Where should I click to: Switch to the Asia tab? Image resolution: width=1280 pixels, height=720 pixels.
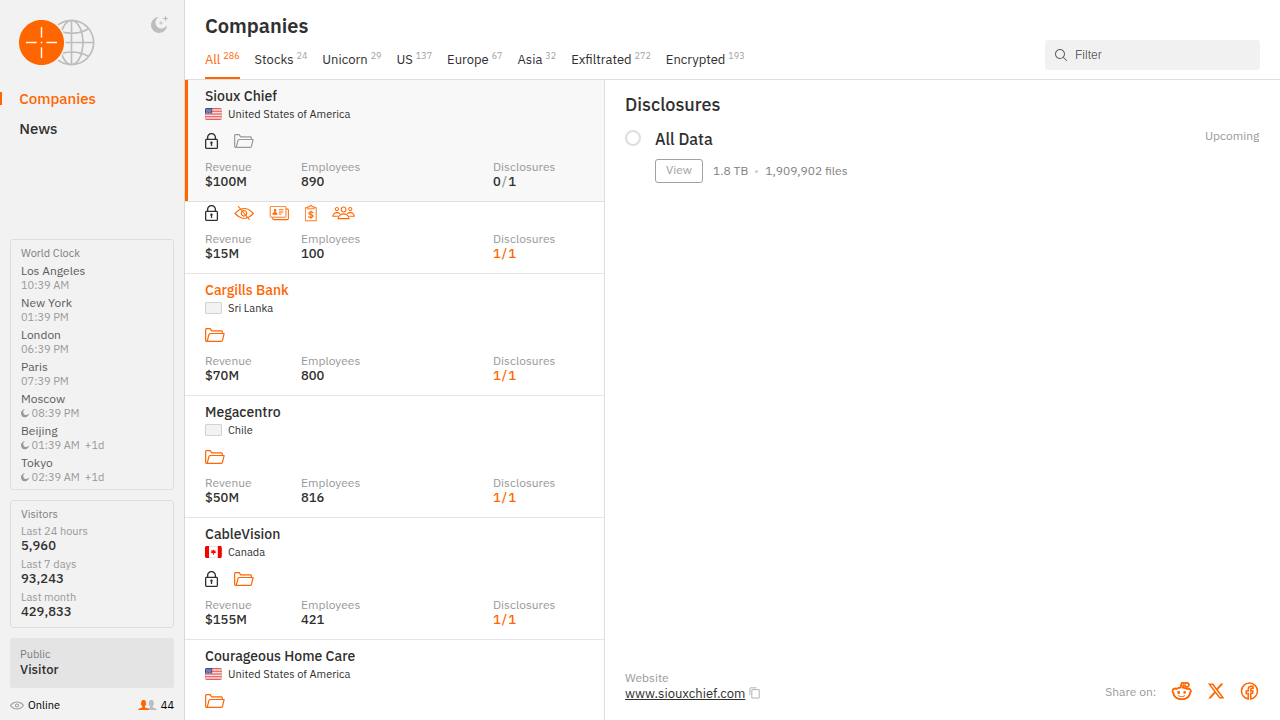[x=537, y=59]
